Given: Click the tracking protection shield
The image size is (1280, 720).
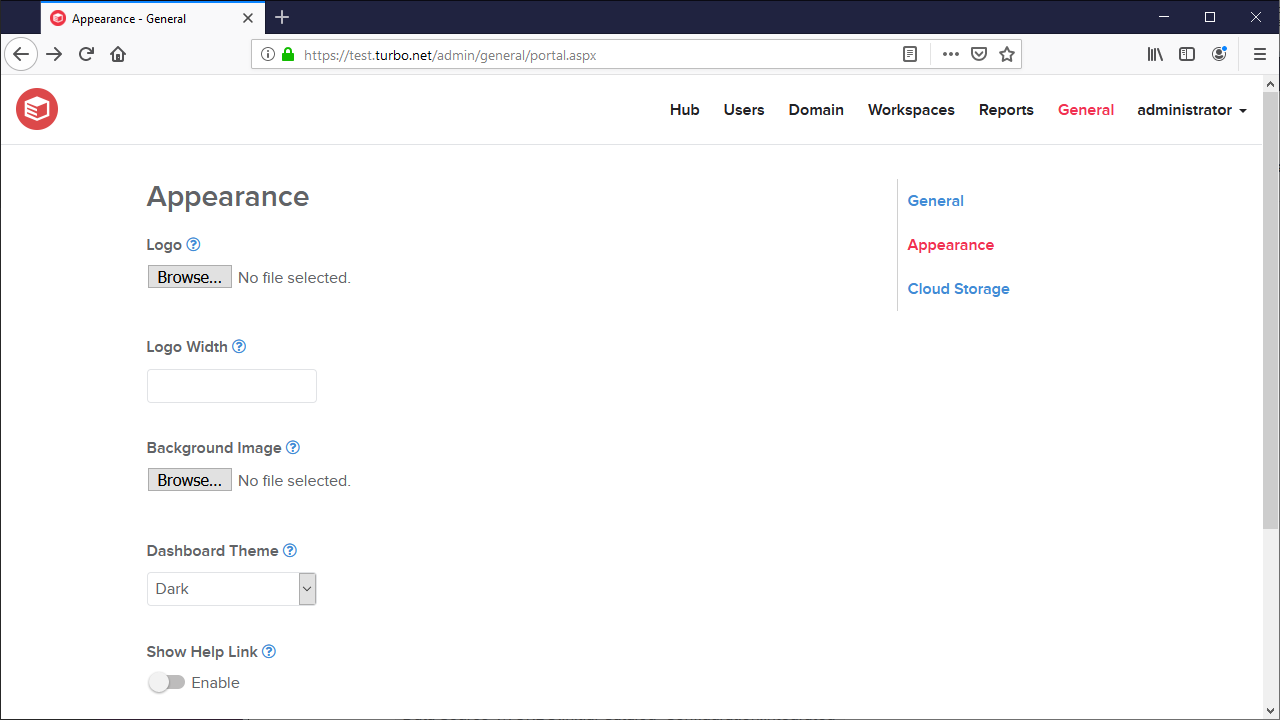Looking at the screenshot, I should (x=977, y=54).
